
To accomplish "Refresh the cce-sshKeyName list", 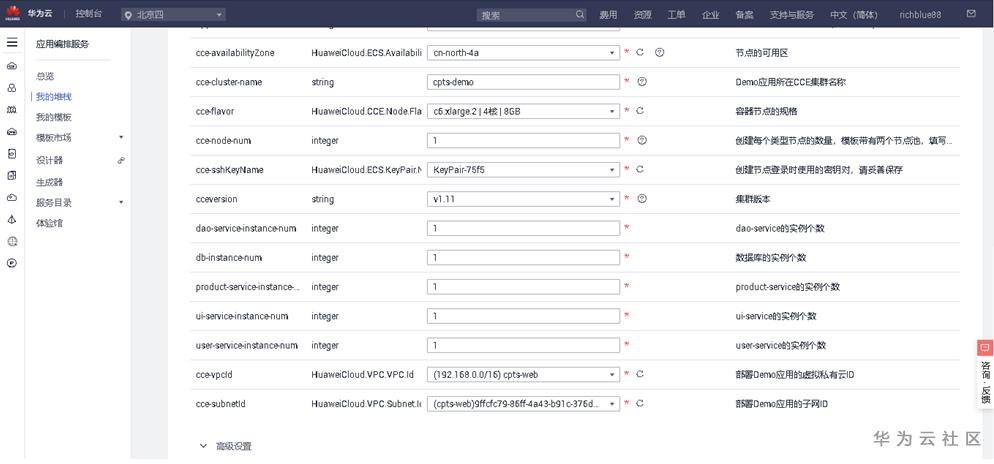I will tap(640, 169).
